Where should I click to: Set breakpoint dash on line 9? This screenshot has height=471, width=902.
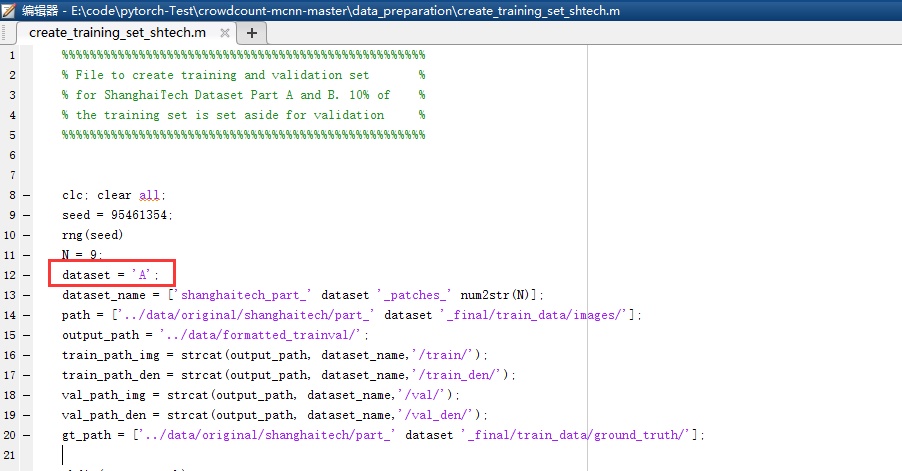point(26,215)
